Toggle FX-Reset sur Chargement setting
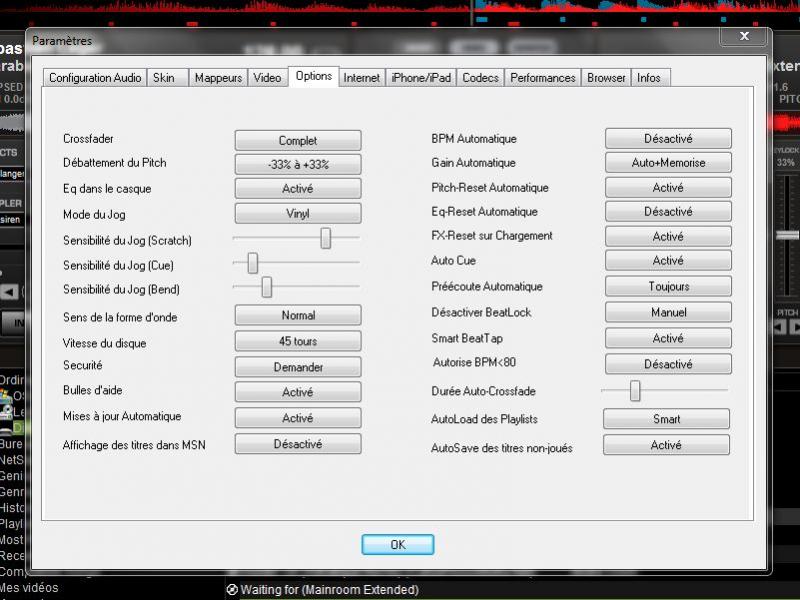The width and height of the screenshot is (800, 600). 668,236
